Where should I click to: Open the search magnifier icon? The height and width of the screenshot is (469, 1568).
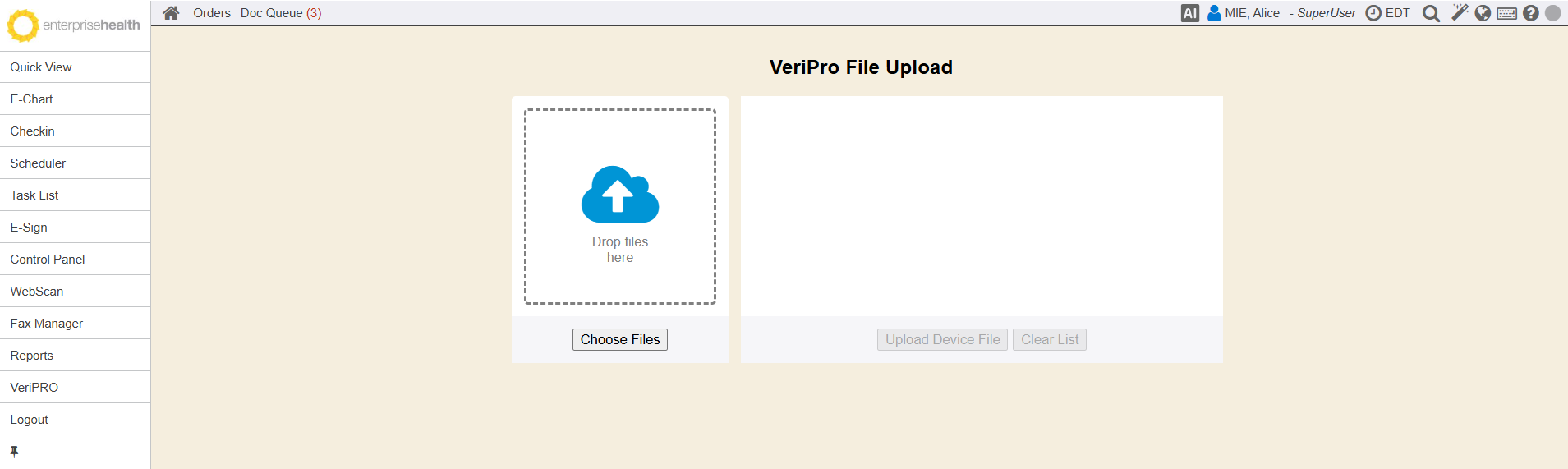[x=1431, y=13]
